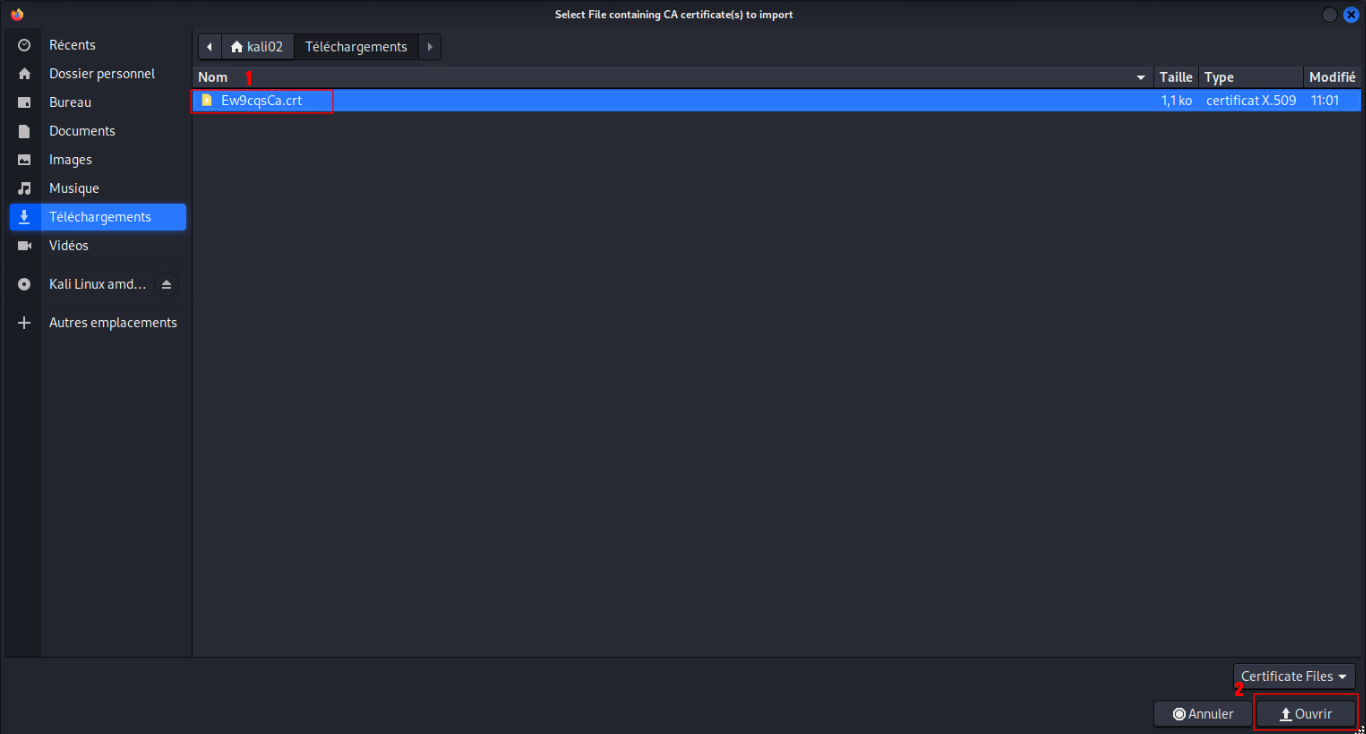The width and height of the screenshot is (1366, 734).
Task: Navigate back with left path arrow
Action: tap(209, 47)
